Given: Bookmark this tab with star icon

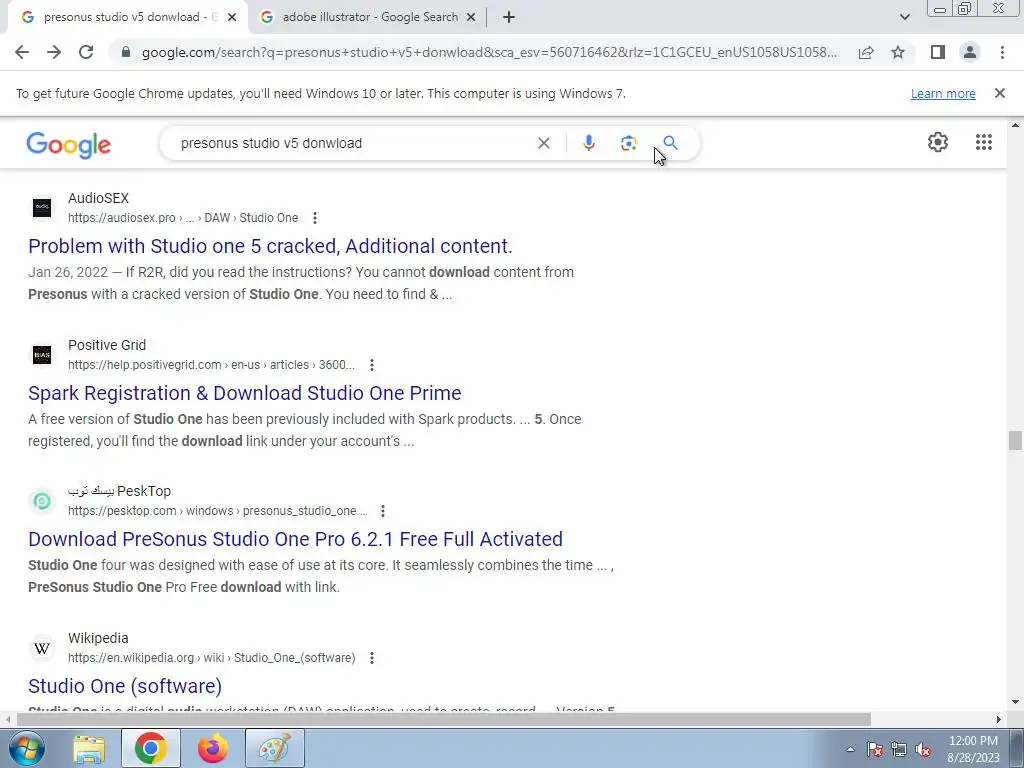Looking at the screenshot, I should coord(898,52).
